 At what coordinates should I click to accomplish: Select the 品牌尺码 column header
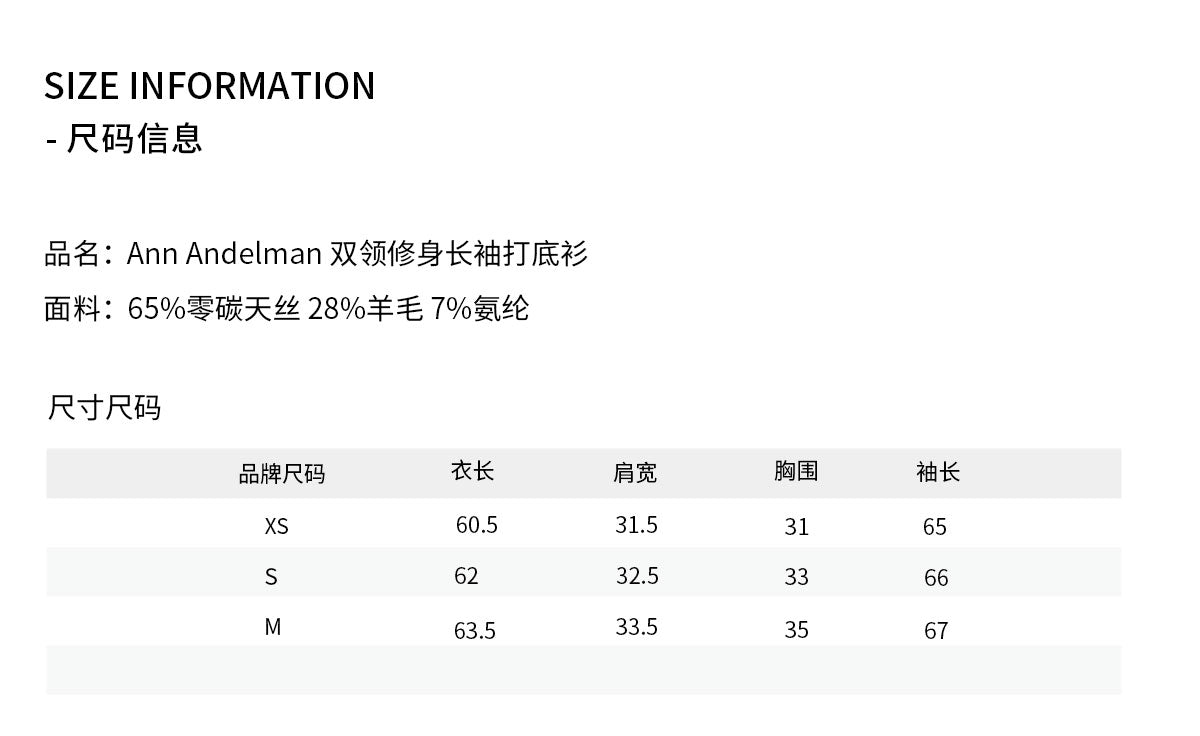click(281, 474)
